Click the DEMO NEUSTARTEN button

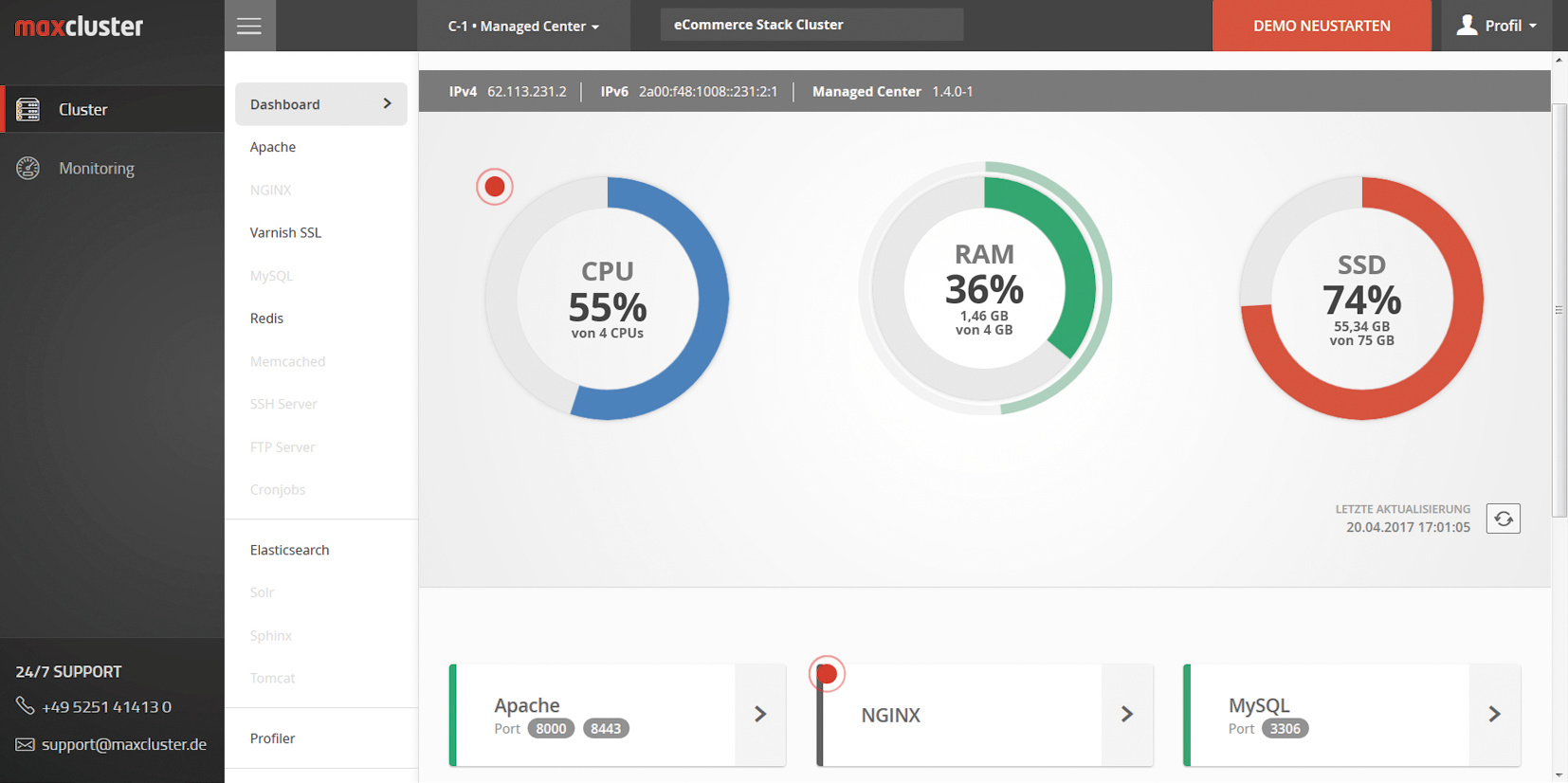point(1322,26)
